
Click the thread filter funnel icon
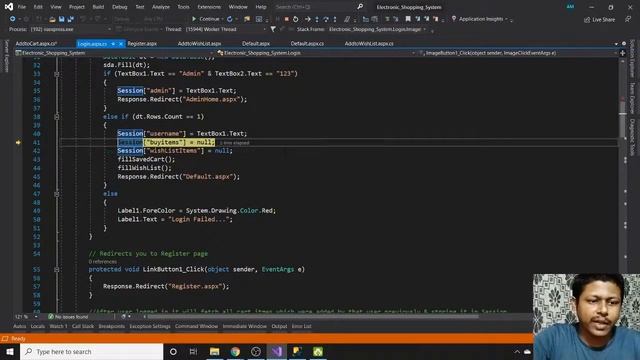coord(273,29)
